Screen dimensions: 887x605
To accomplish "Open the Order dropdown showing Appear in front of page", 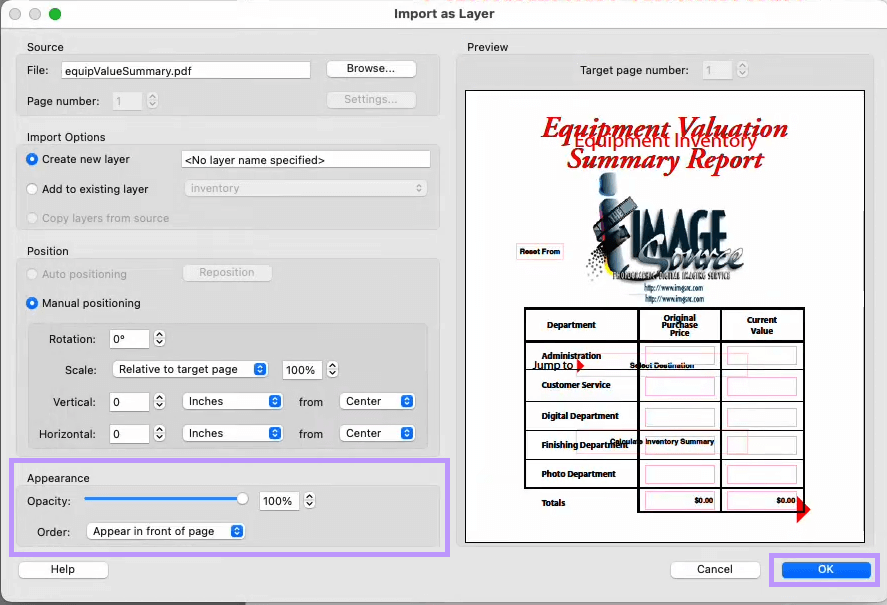I will click(x=165, y=531).
